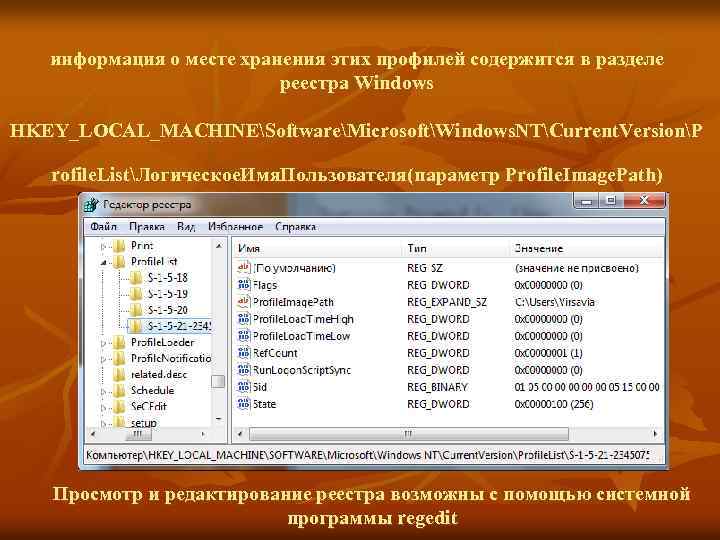The image size is (720, 540).
Task: Select the ProfileList folder icon
Action: coord(119,262)
